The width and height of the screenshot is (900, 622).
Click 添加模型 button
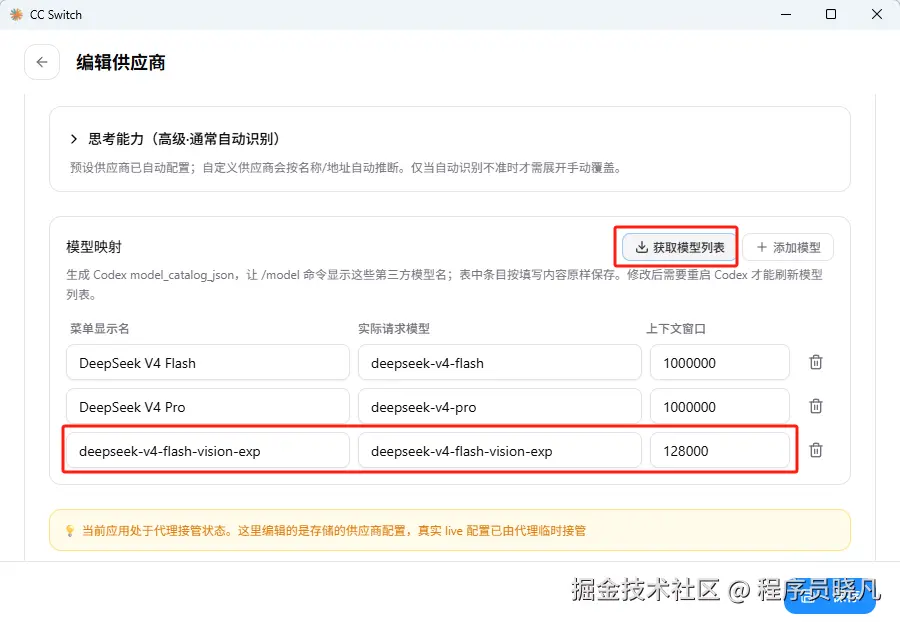point(788,247)
